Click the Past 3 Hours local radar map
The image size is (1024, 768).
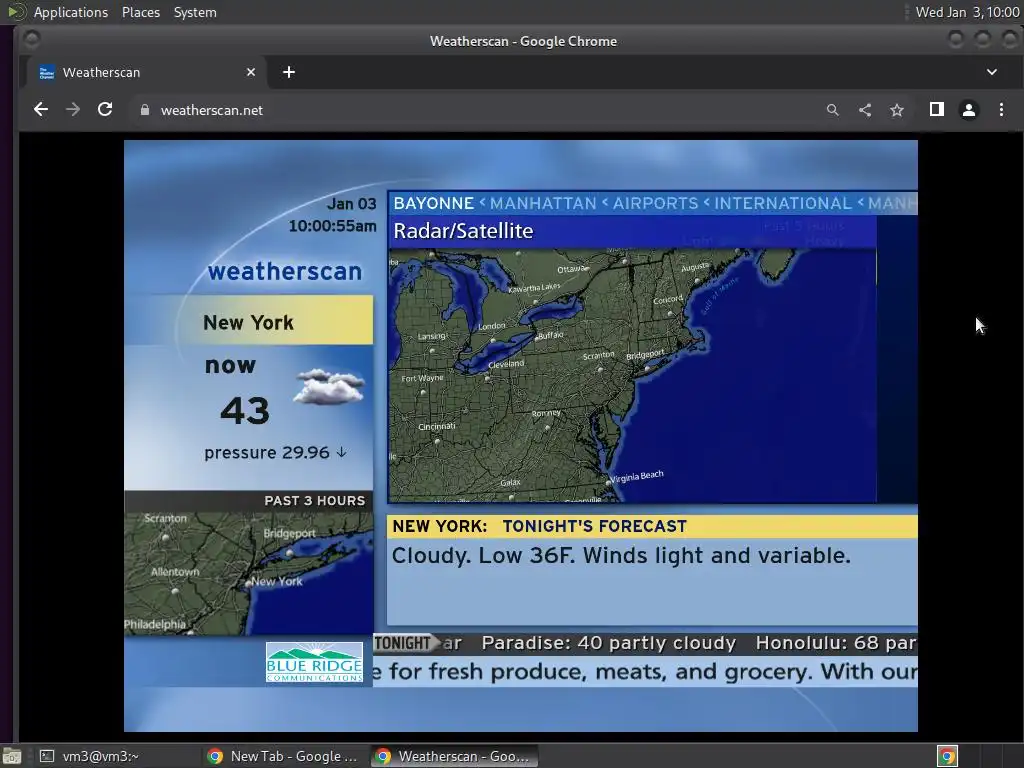point(249,573)
